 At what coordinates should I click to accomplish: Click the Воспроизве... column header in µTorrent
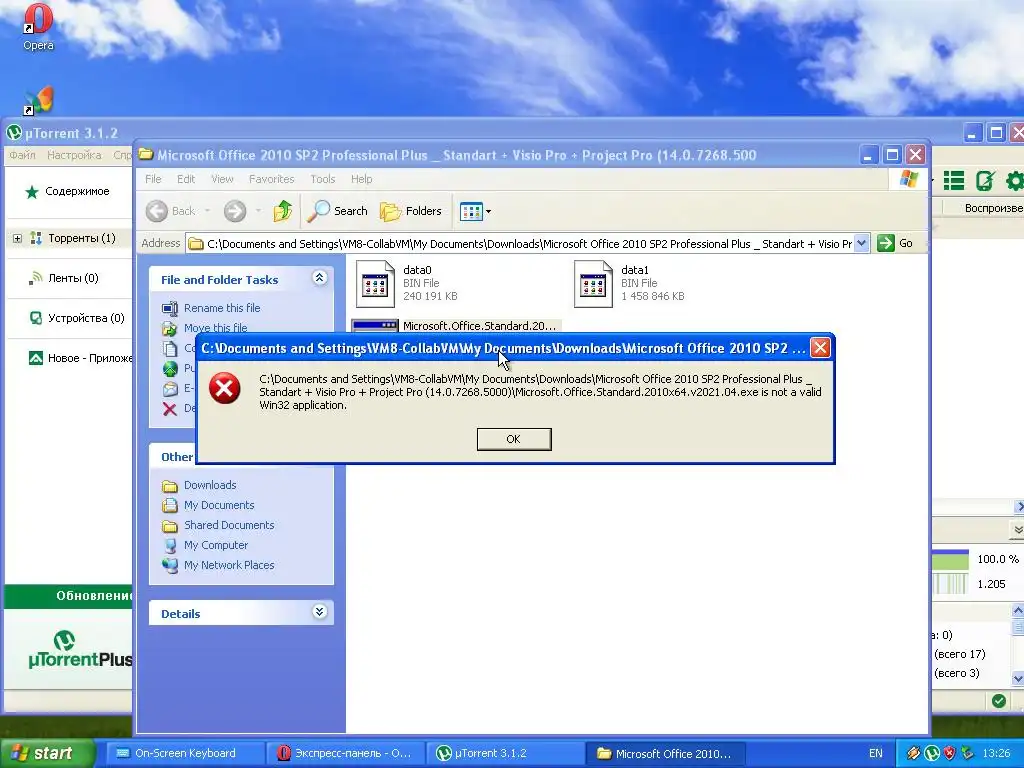(x=993, y=208)
